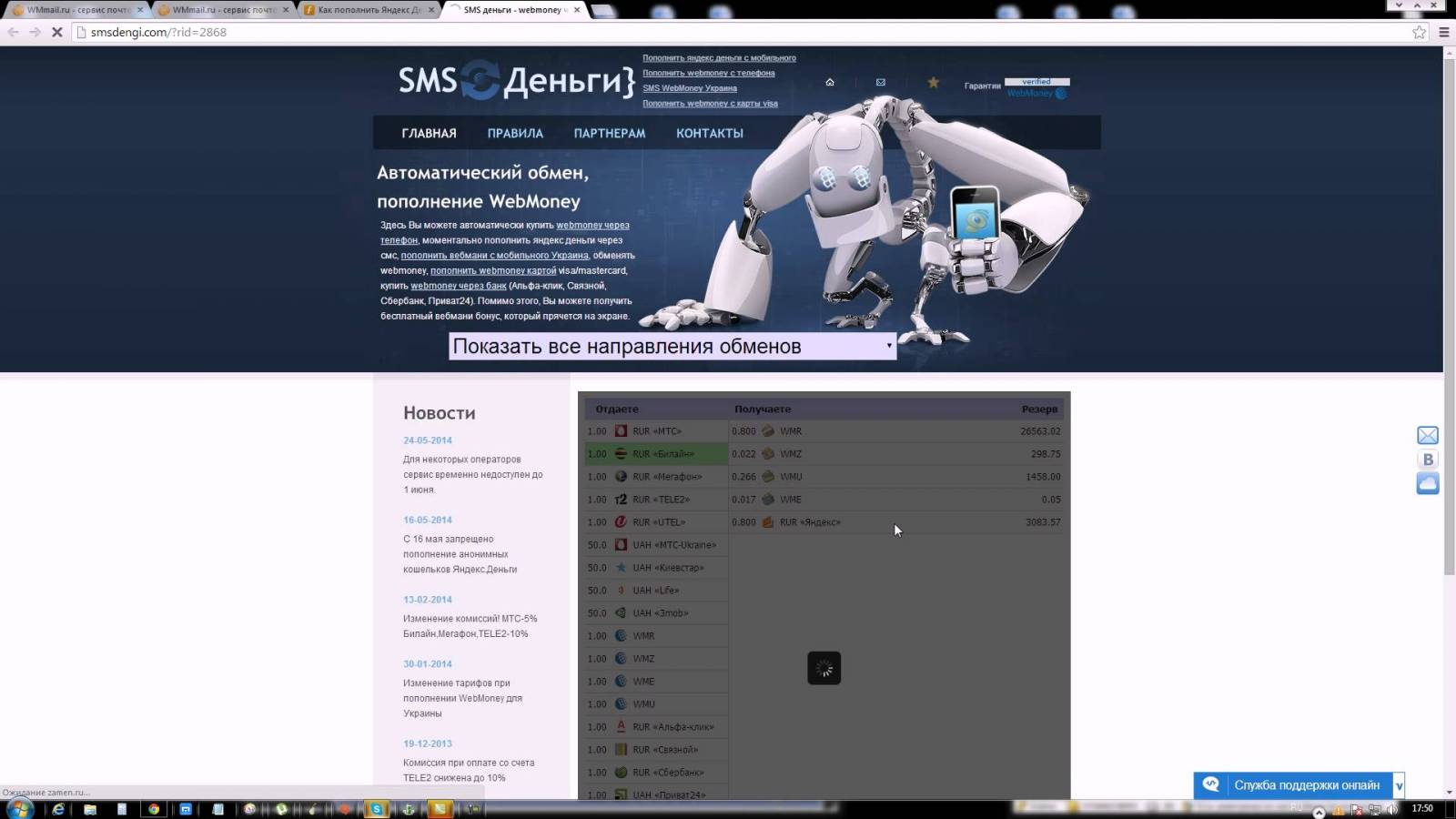
Task: Open the ПРАВИЛА menu item
Action: pos(515,133)
